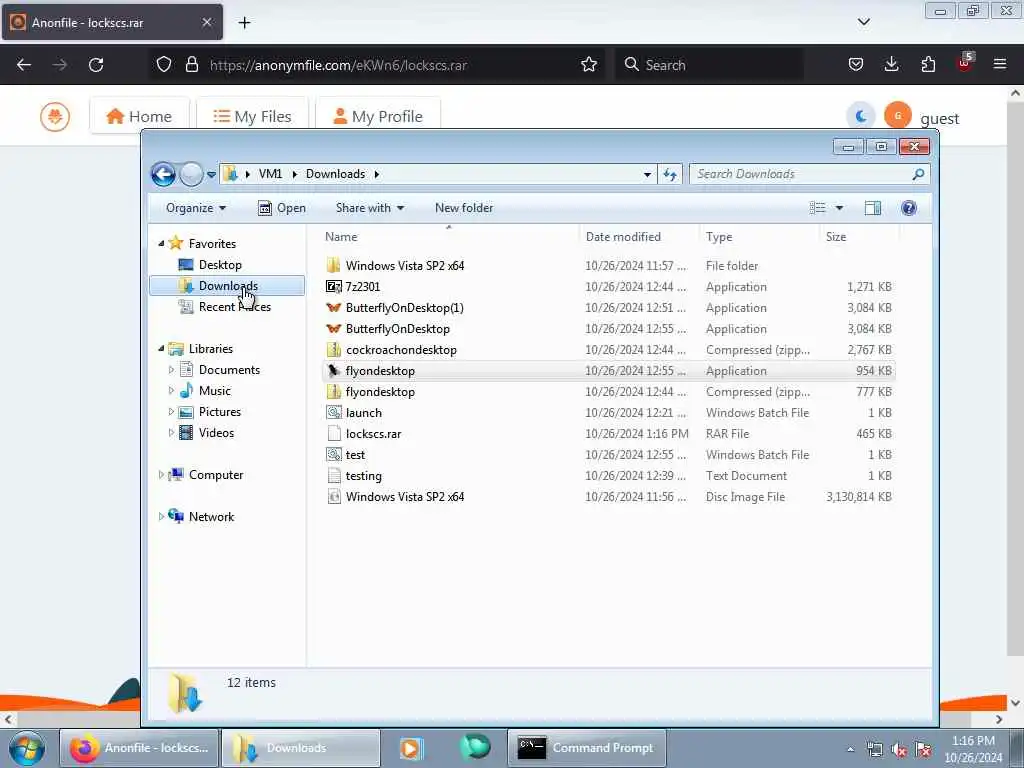
Task: Open the Windows Start orb
Action: tap(27, 748)
